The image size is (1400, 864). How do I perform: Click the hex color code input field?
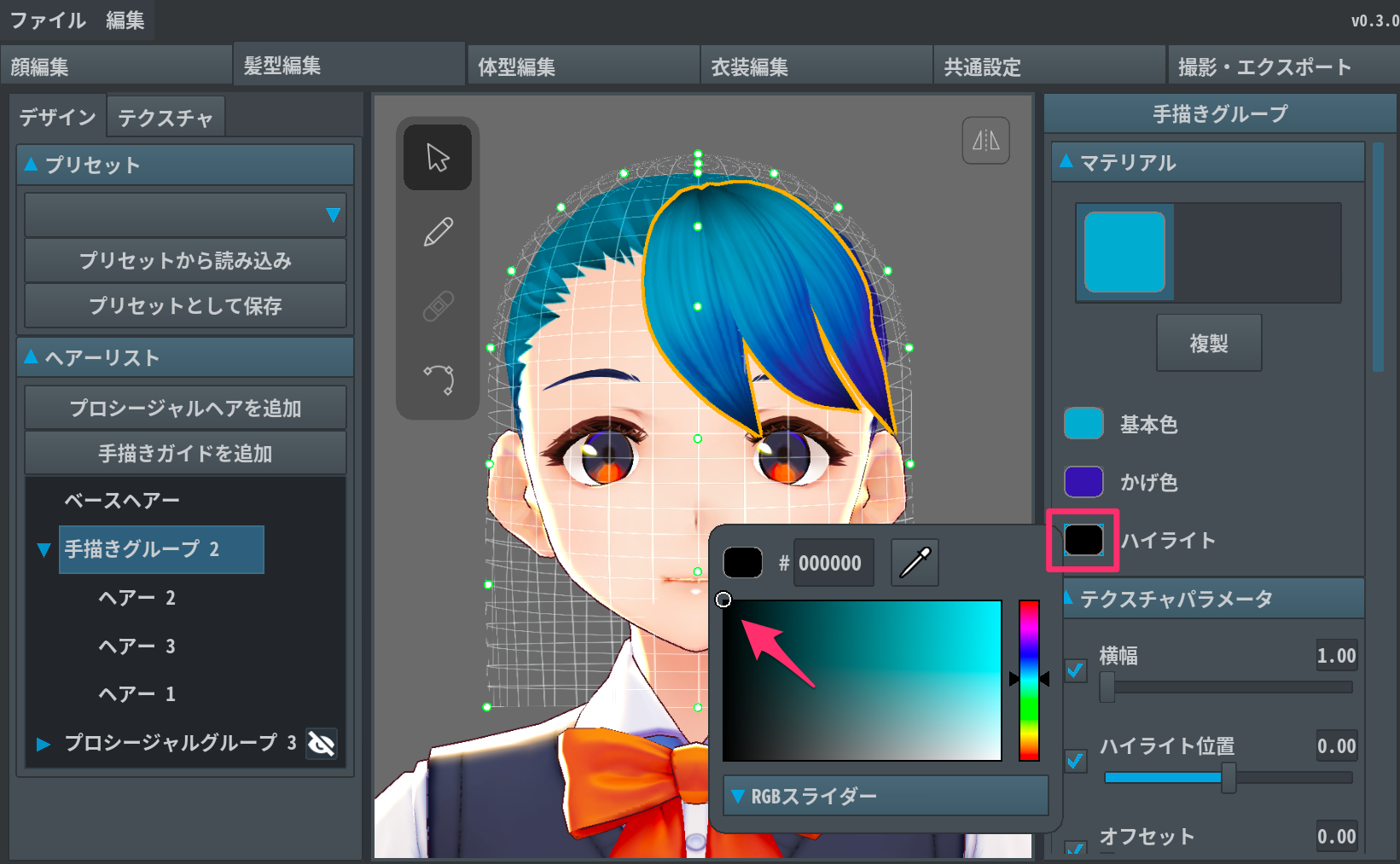tap(834, 563)
